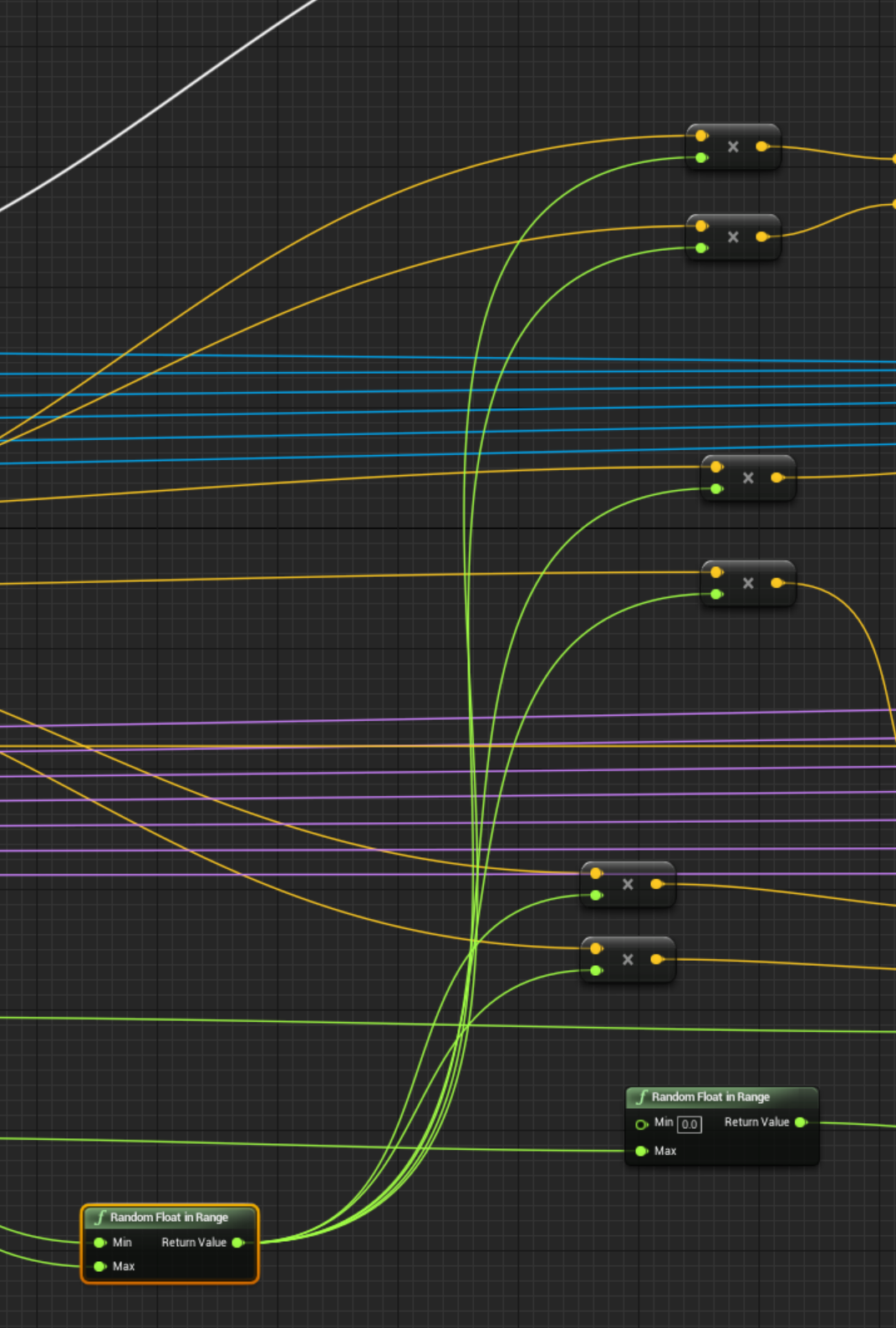Click Return Value pin on orange-highlighted Random Float node
The height and width of the screenshot is (1328, 896).
coord(237,1243)
